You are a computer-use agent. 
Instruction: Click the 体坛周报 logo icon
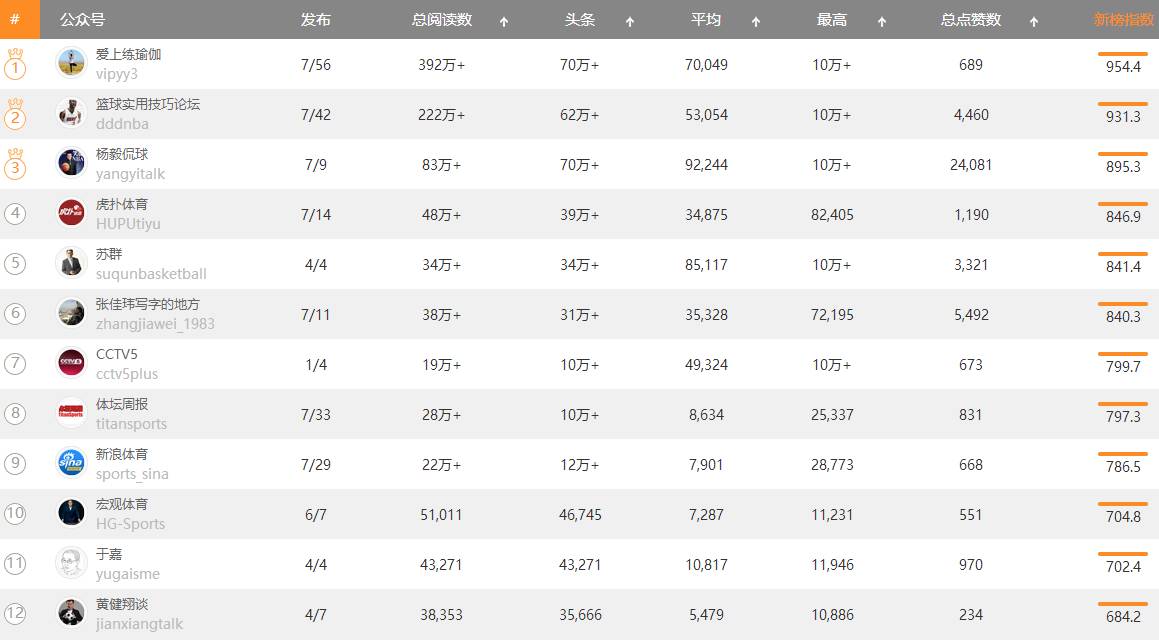pos(71,413)
